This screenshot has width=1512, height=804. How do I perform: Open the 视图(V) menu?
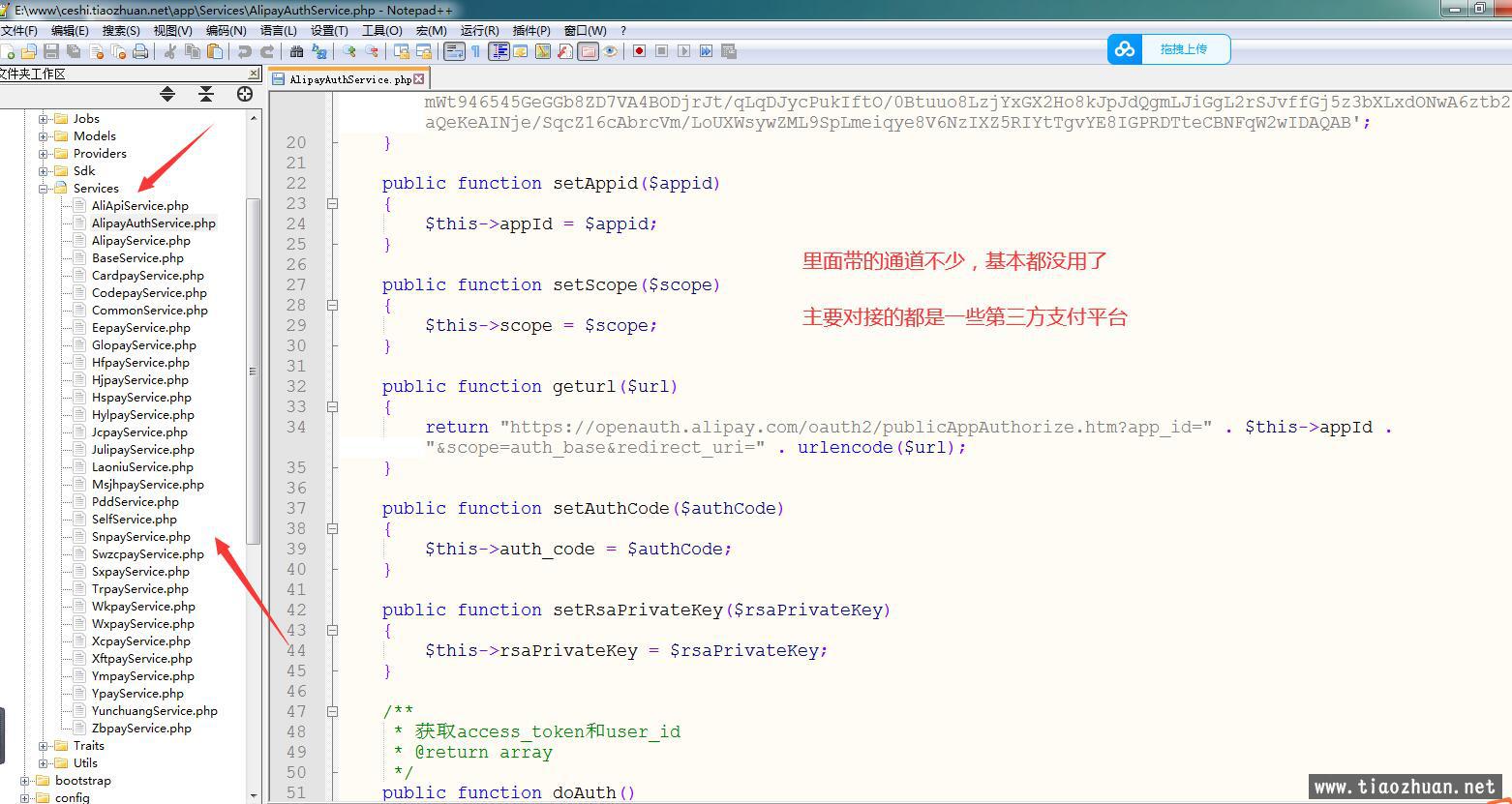point(173,31)
